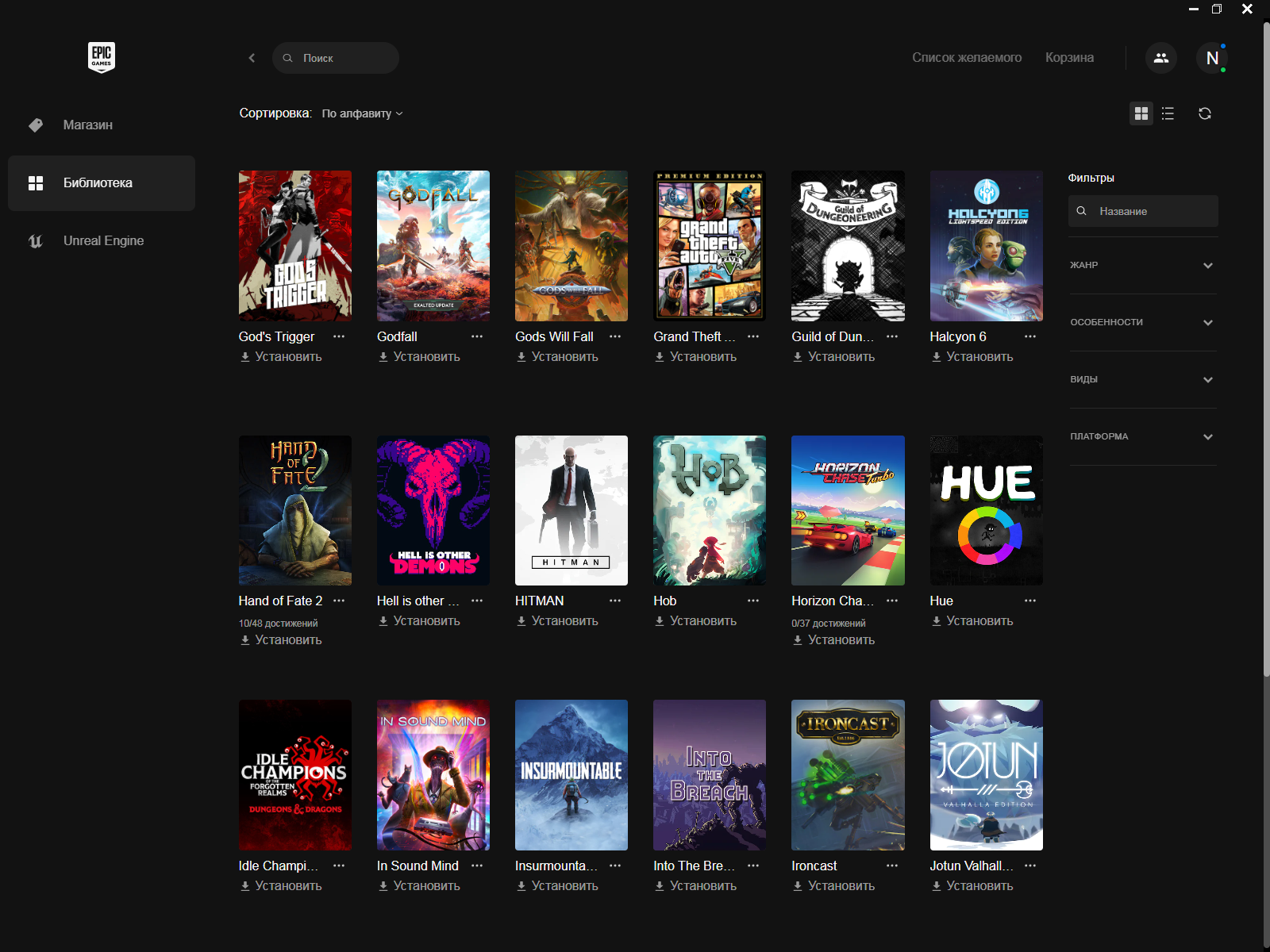Open the Horizon Chase options dots

coord(892,601)
